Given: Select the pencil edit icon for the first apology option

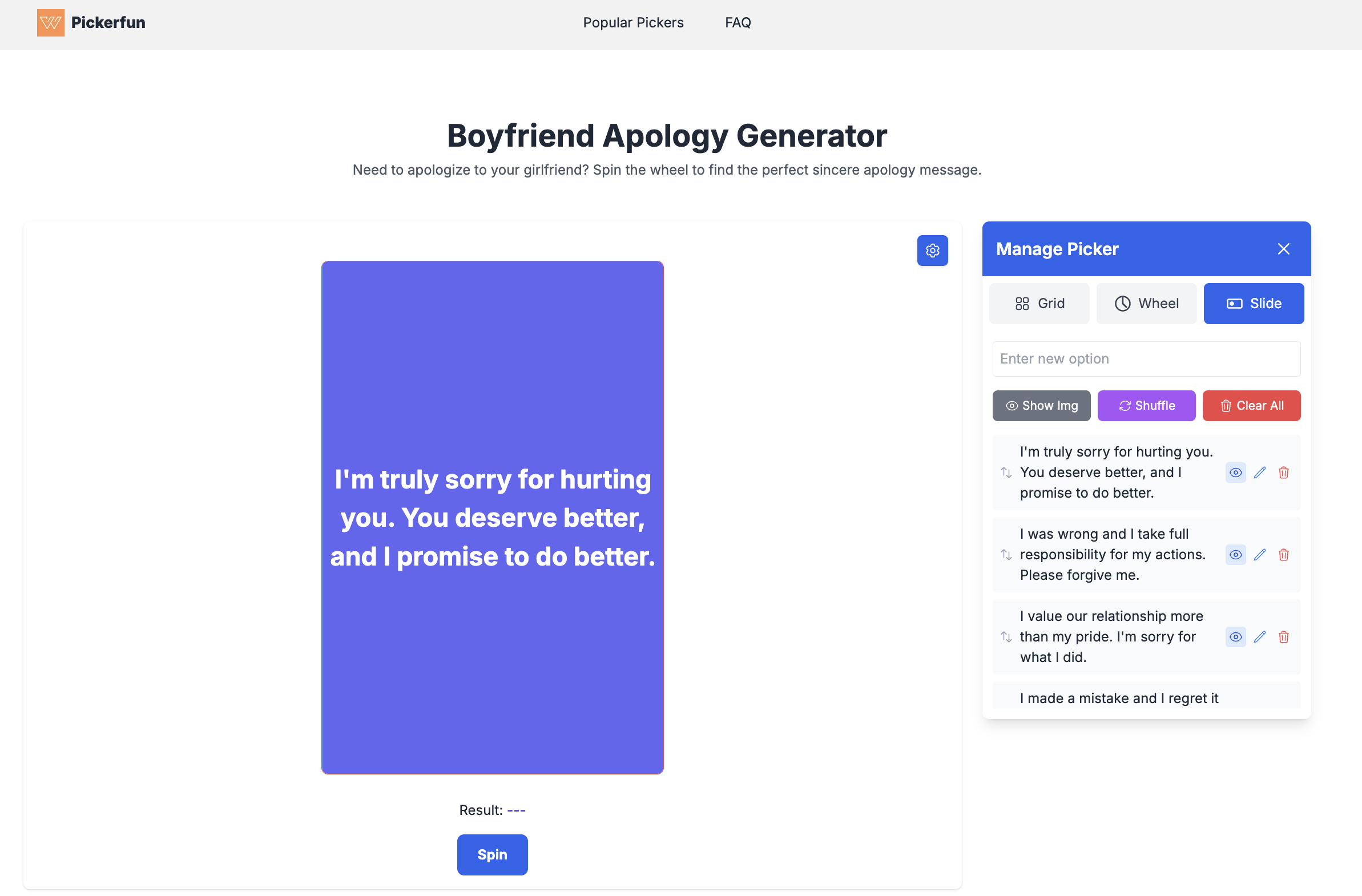Looking at the screenshot, I should (x=1260, y=472).
